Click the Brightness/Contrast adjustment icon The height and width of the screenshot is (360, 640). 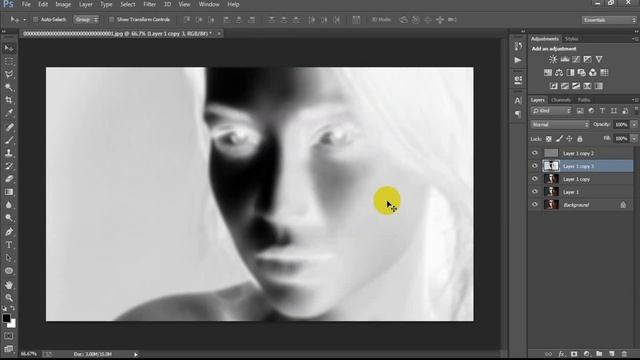pos(553,60)
